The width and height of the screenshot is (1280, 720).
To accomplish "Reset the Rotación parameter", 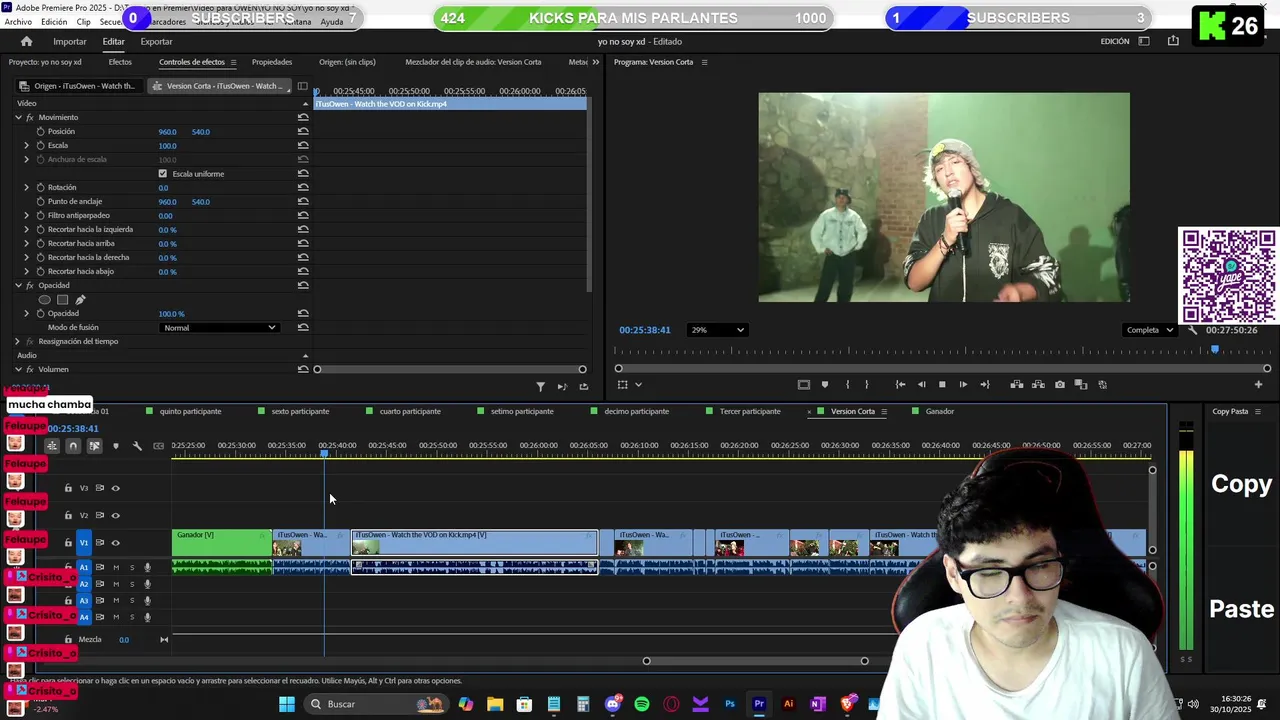I will pyautogui.click(x=303, y=187).
